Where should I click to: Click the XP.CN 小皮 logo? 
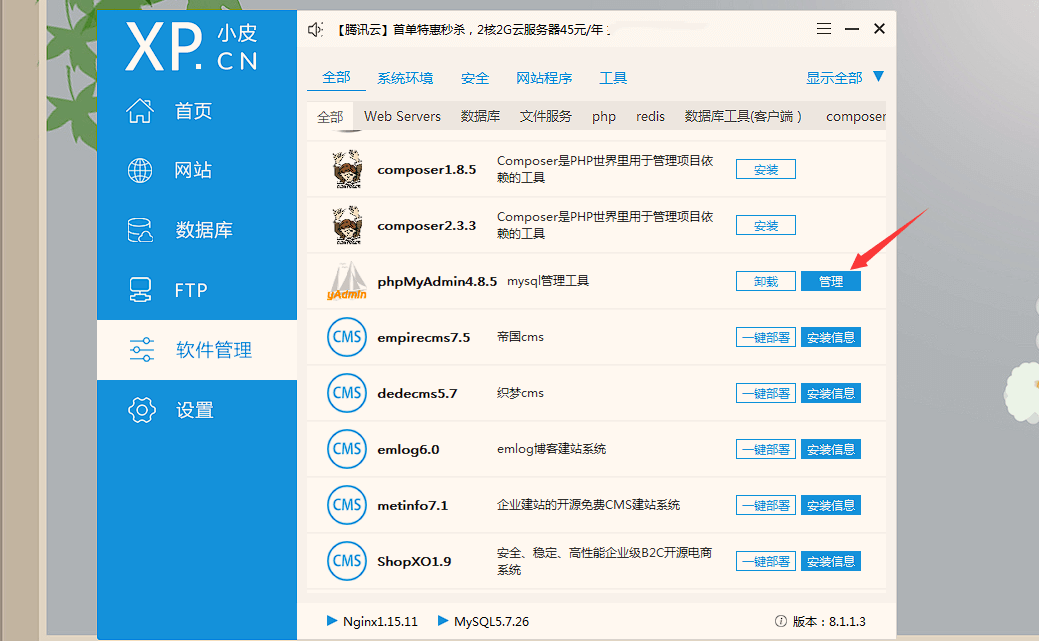[192, 46]
